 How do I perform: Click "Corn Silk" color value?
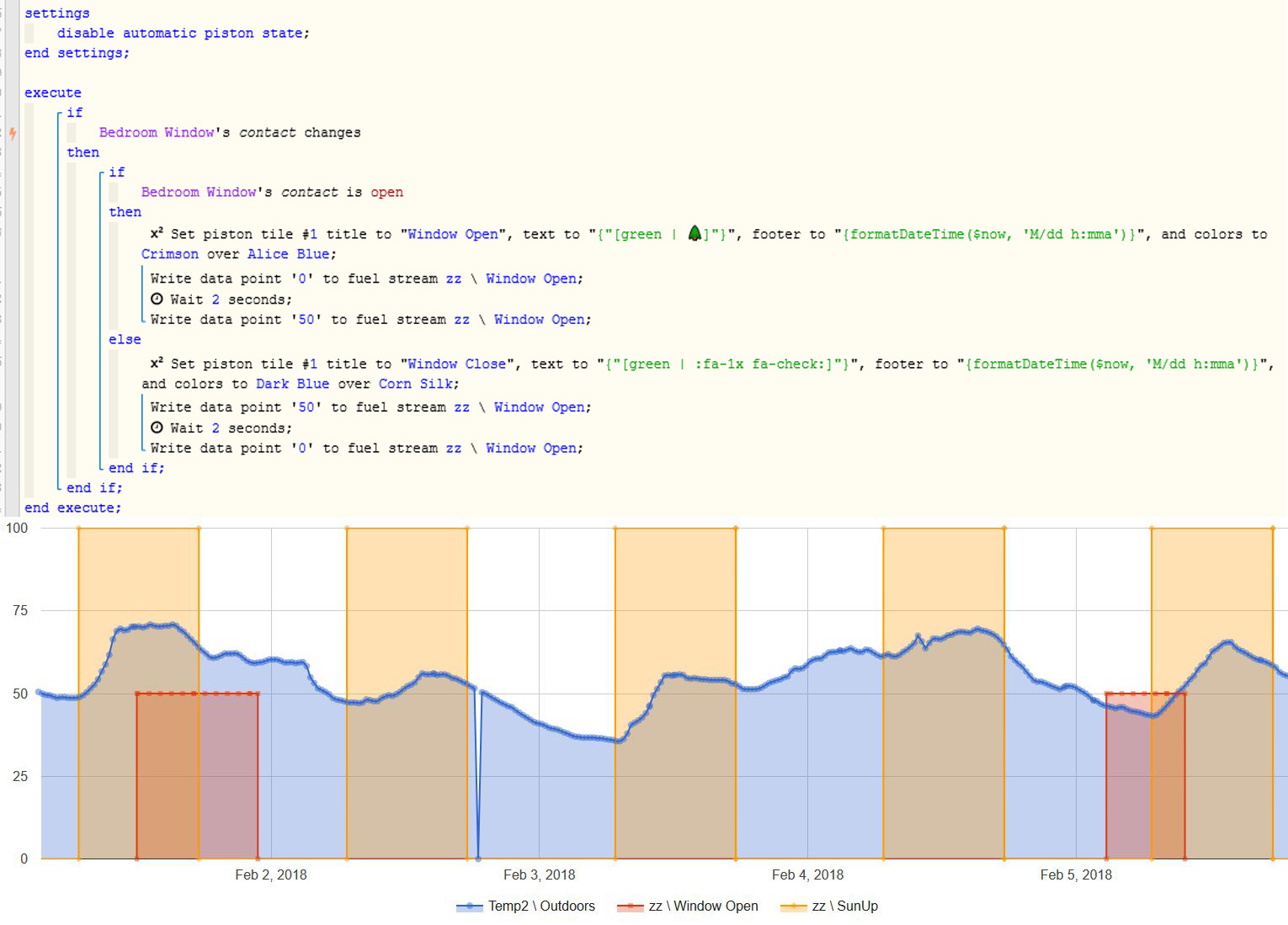(x=416, y=384)
